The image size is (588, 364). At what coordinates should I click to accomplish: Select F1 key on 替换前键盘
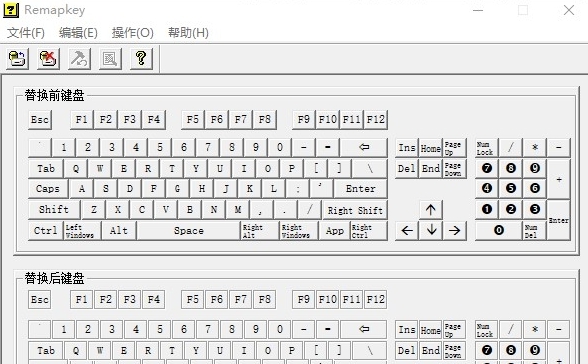82,120
